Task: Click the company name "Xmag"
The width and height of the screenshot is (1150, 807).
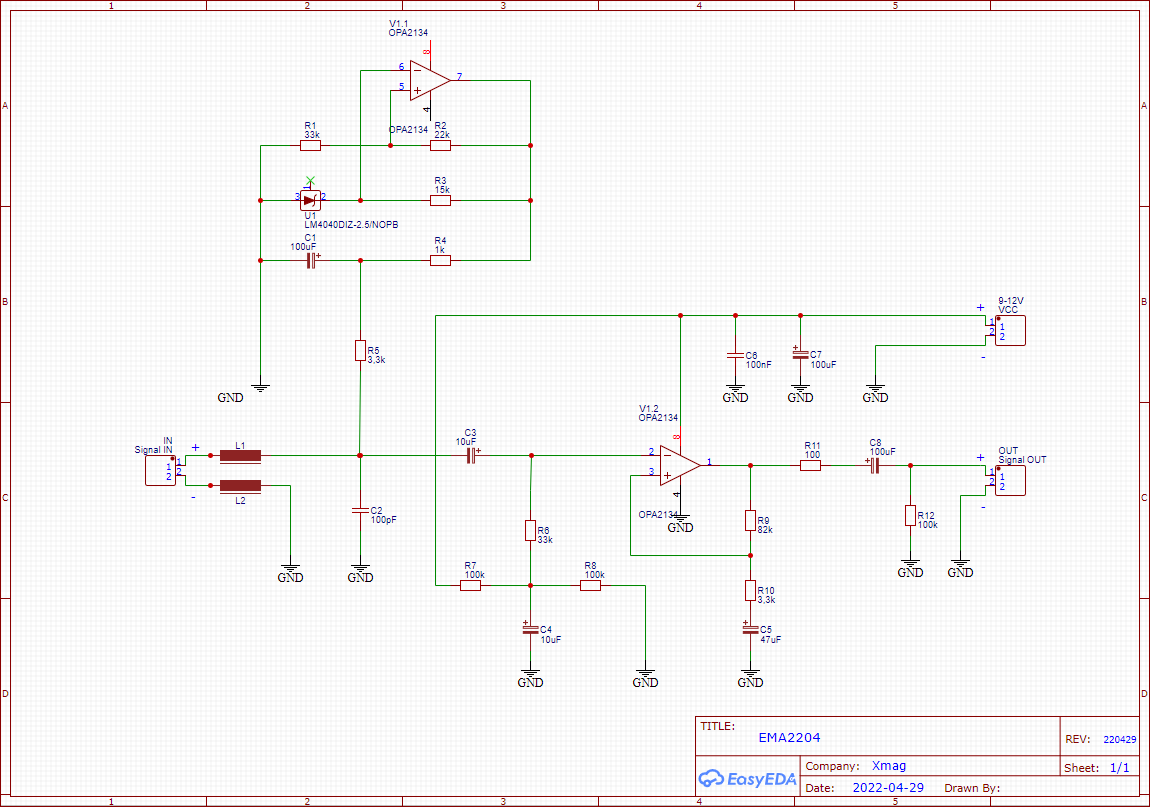Action: [x=889, y=765]
